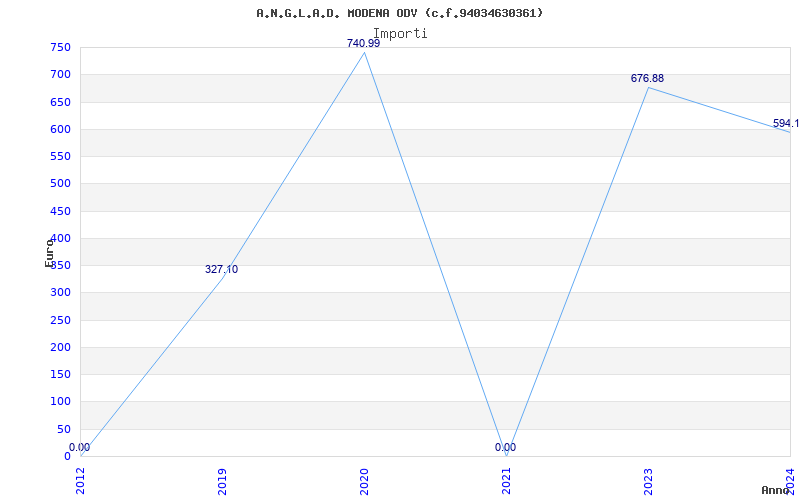Click the Anno x-axis title
Screen dimensions: 800x500
(774, 490)
